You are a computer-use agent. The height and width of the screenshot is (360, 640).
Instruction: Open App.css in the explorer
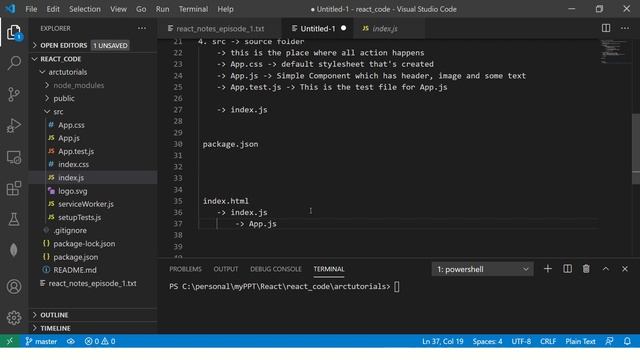pyautogui.click(x=93, y=125)
